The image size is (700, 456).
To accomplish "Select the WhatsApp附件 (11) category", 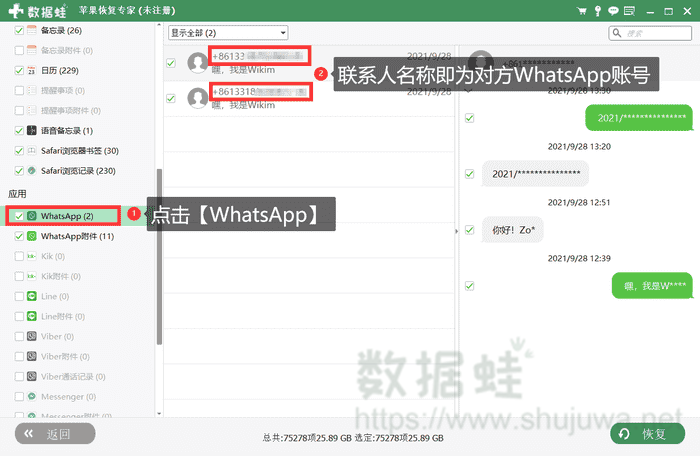I will (77, 236).
